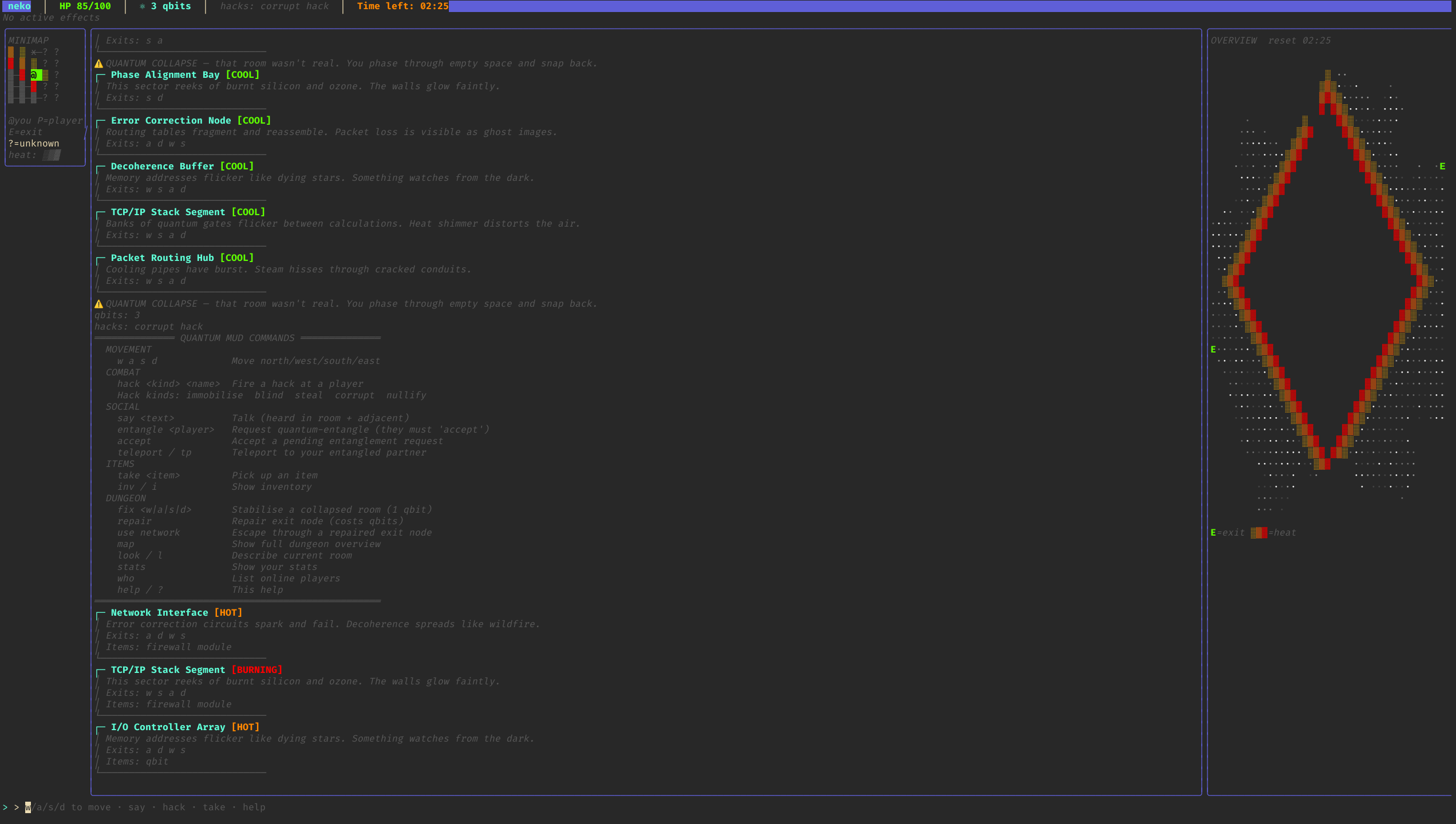Click the neko player name tab
1456x824 pixels.
(19, 6)
